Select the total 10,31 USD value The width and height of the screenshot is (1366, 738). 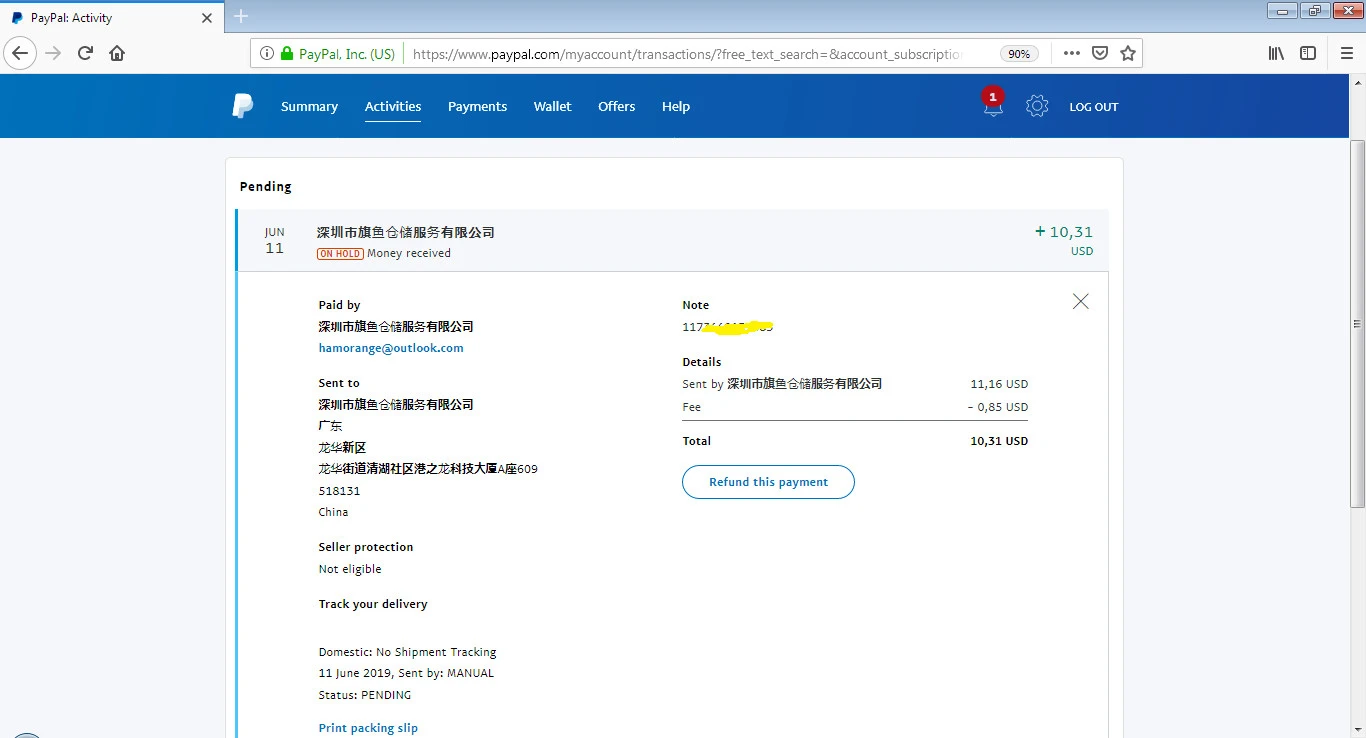pyautogui.click(x=999, y=441)
